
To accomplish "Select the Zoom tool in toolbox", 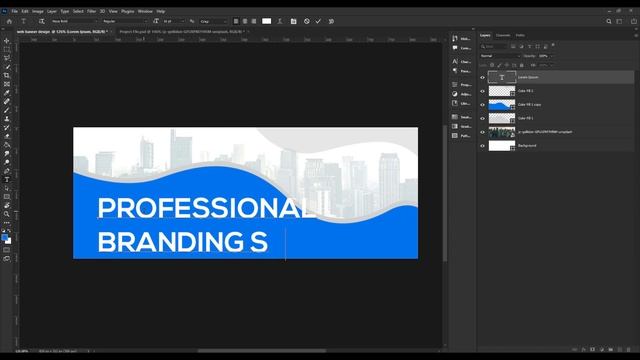I will 7,214.
